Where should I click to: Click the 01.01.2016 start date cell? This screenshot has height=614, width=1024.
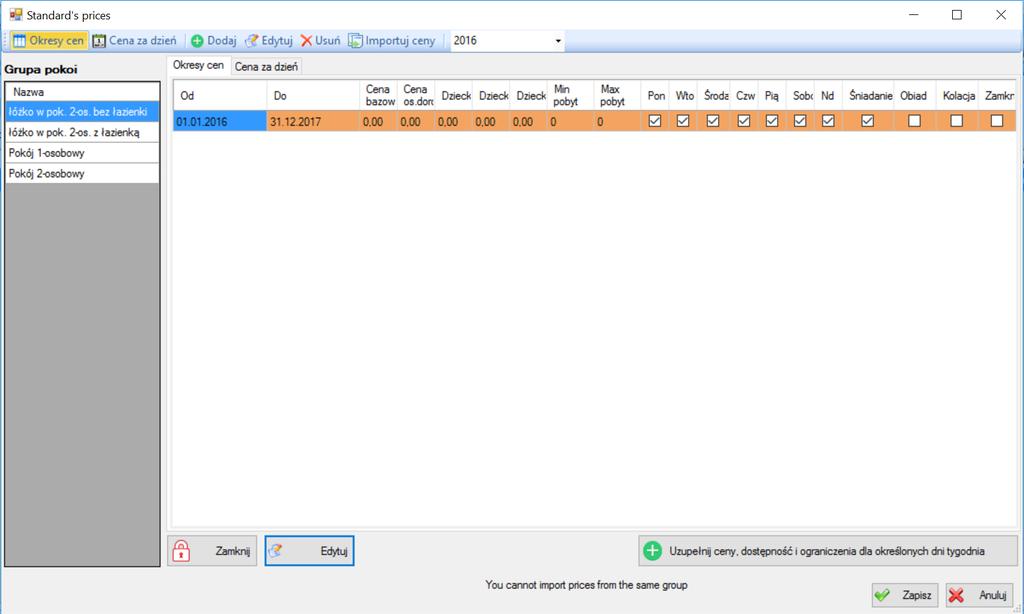[219, 121]
